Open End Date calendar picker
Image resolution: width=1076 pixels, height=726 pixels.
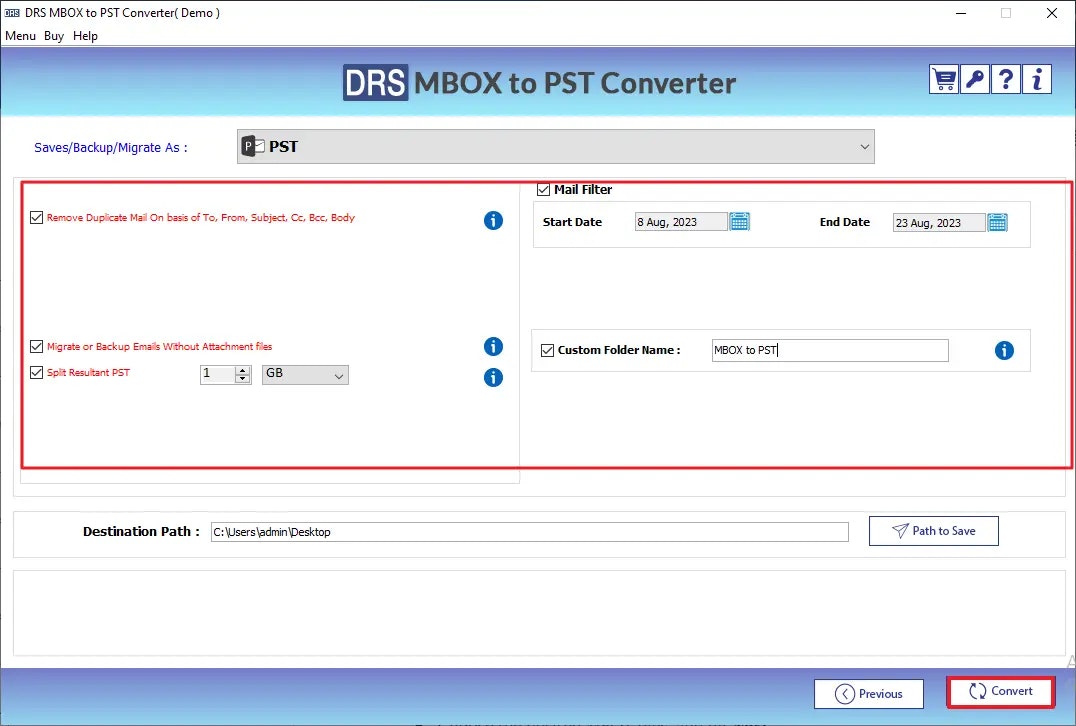(x=997, y=222)
